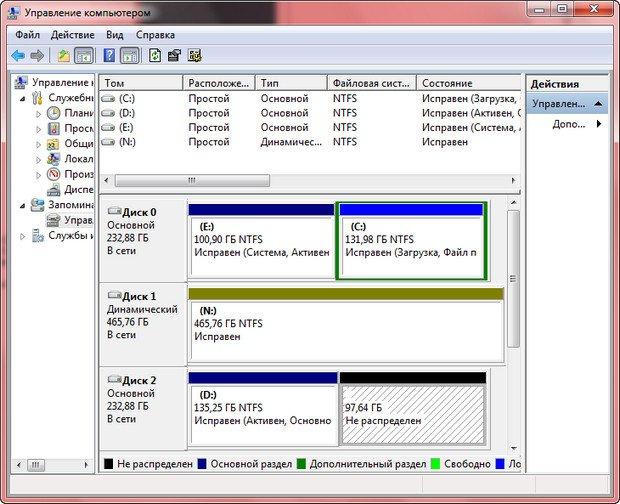
Task: Open the properties toolbar icon
Action: (x=174, y=56)
